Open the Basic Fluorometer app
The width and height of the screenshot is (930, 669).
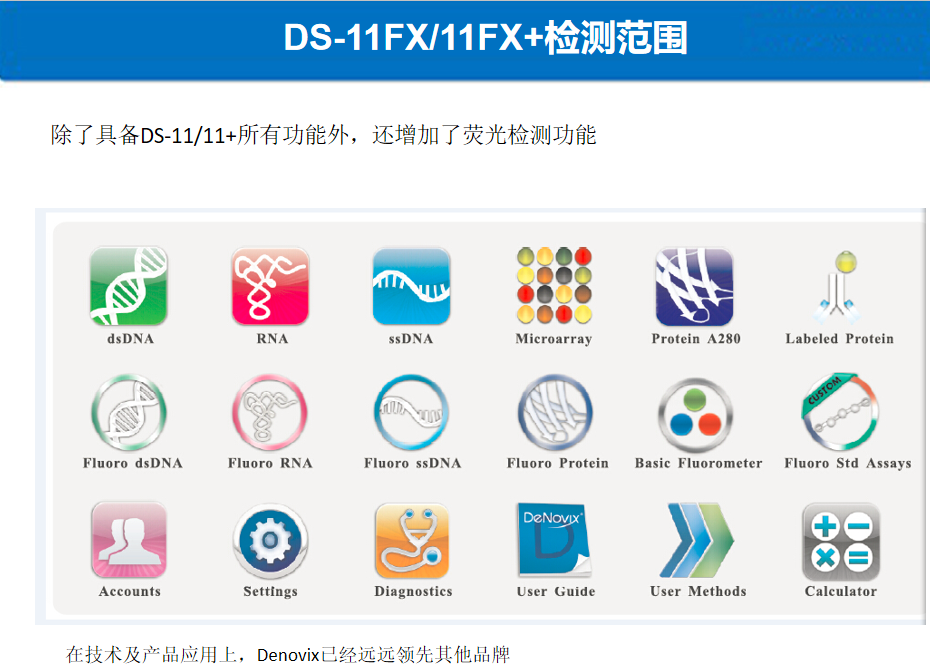coord(695,415)
